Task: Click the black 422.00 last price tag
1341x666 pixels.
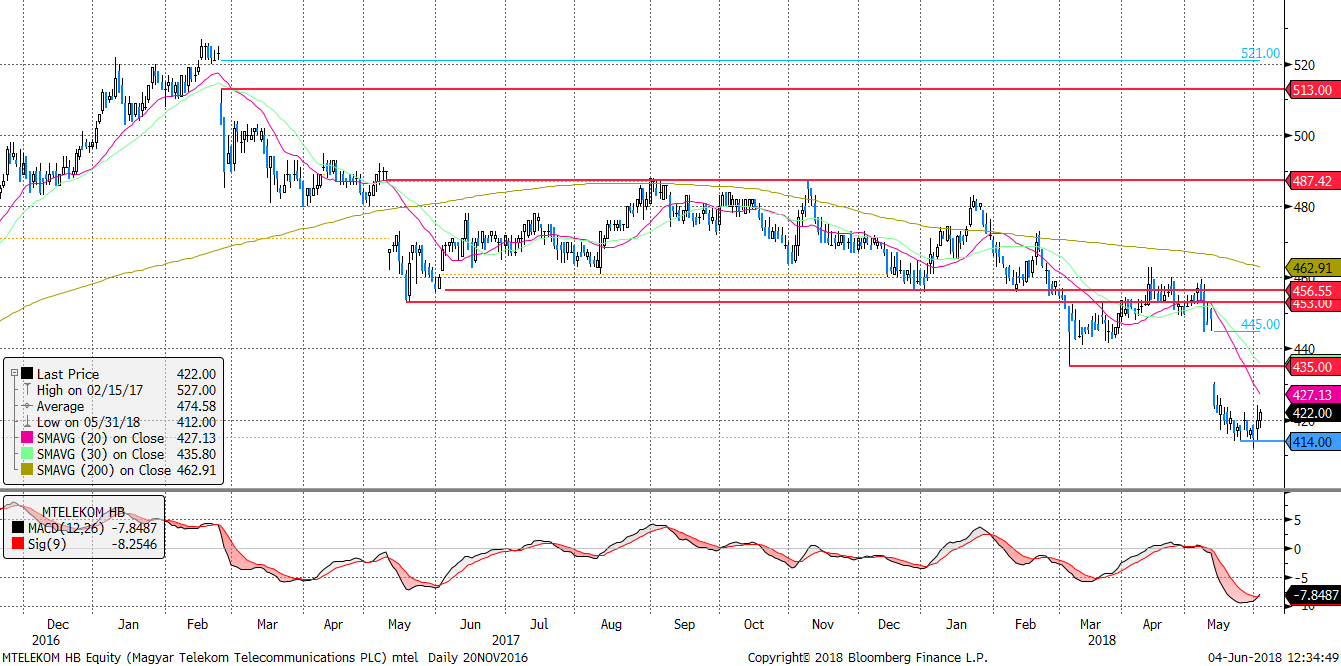Action: click(1312, 412)
